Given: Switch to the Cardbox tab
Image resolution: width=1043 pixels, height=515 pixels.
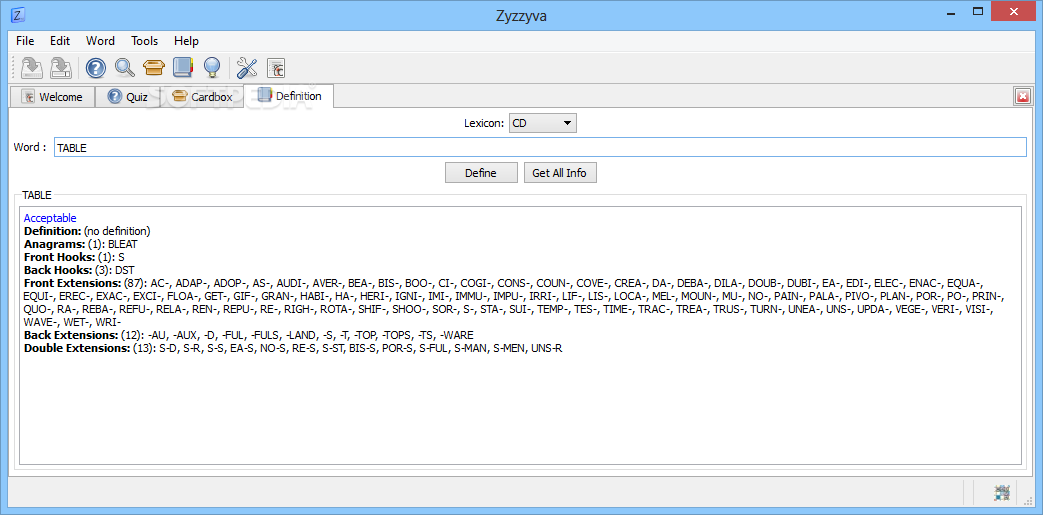Looking at the screenshot, I should 202,97.
